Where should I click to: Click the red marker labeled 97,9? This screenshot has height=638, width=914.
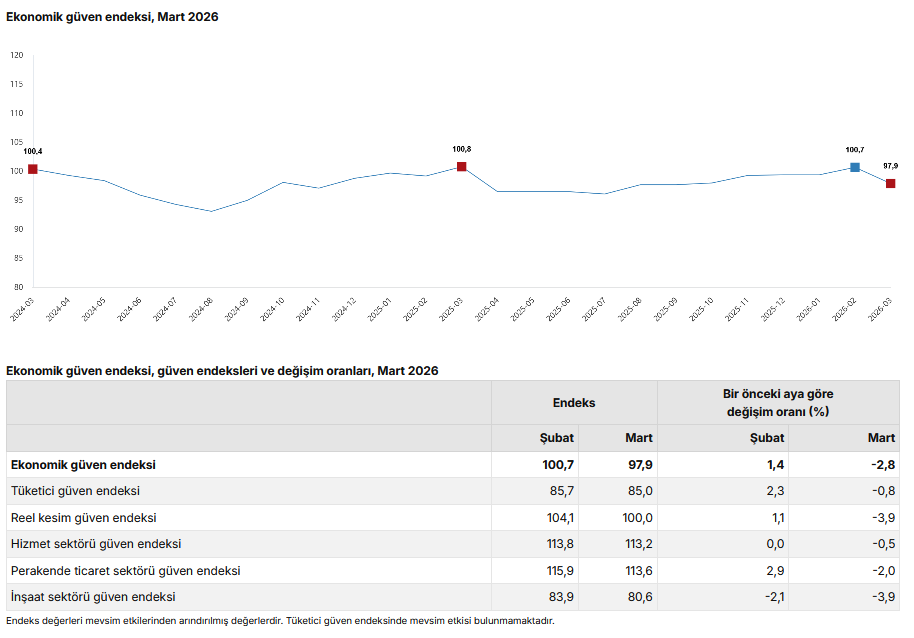point(890,183)
